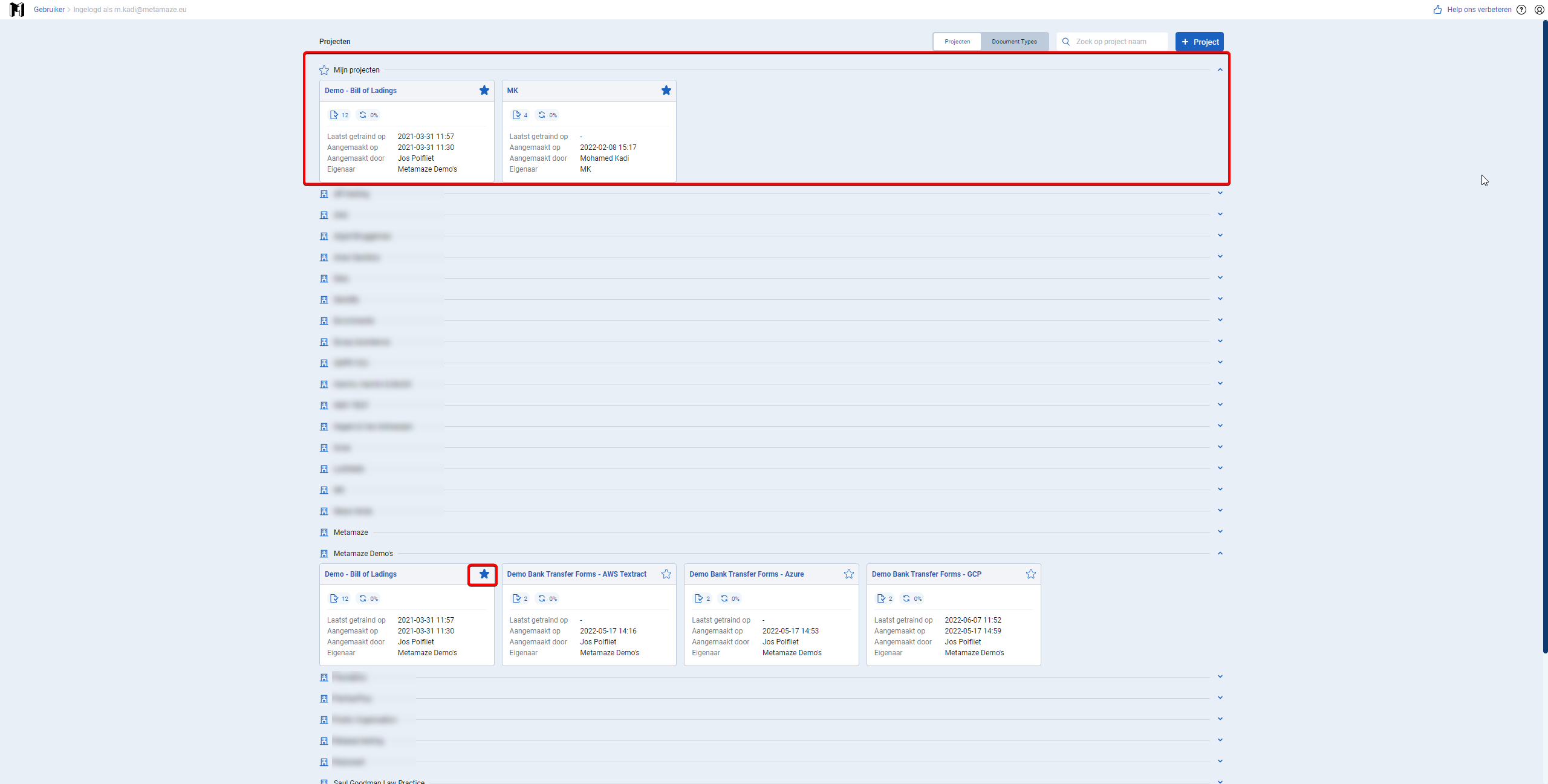Click the Gebruiker breadcrumb link

point(49,10)
